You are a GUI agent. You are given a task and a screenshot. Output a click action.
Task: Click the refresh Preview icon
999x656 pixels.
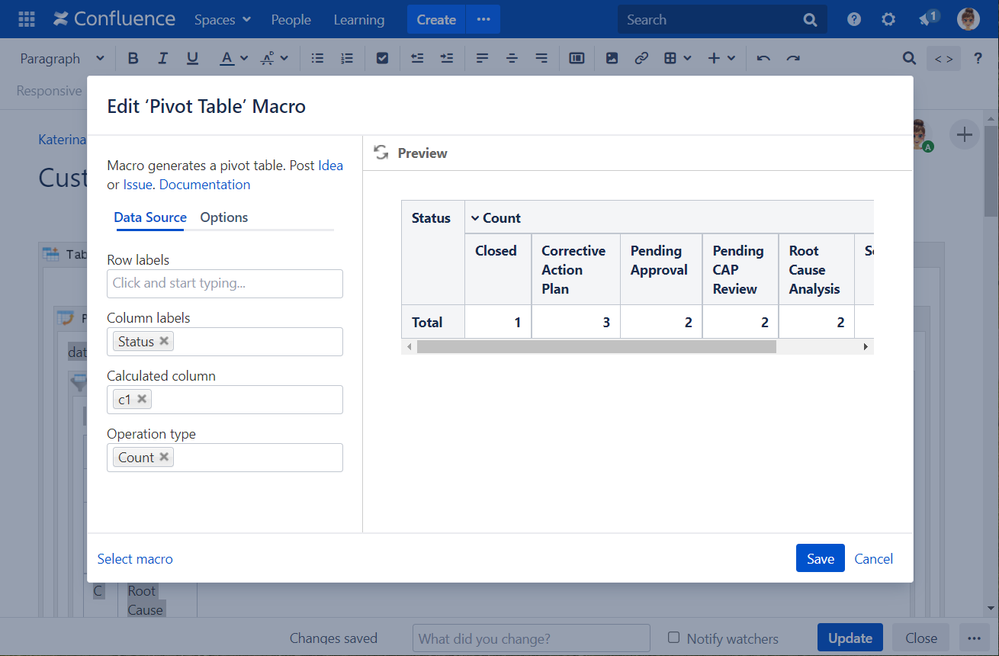(x=380, y=153)
